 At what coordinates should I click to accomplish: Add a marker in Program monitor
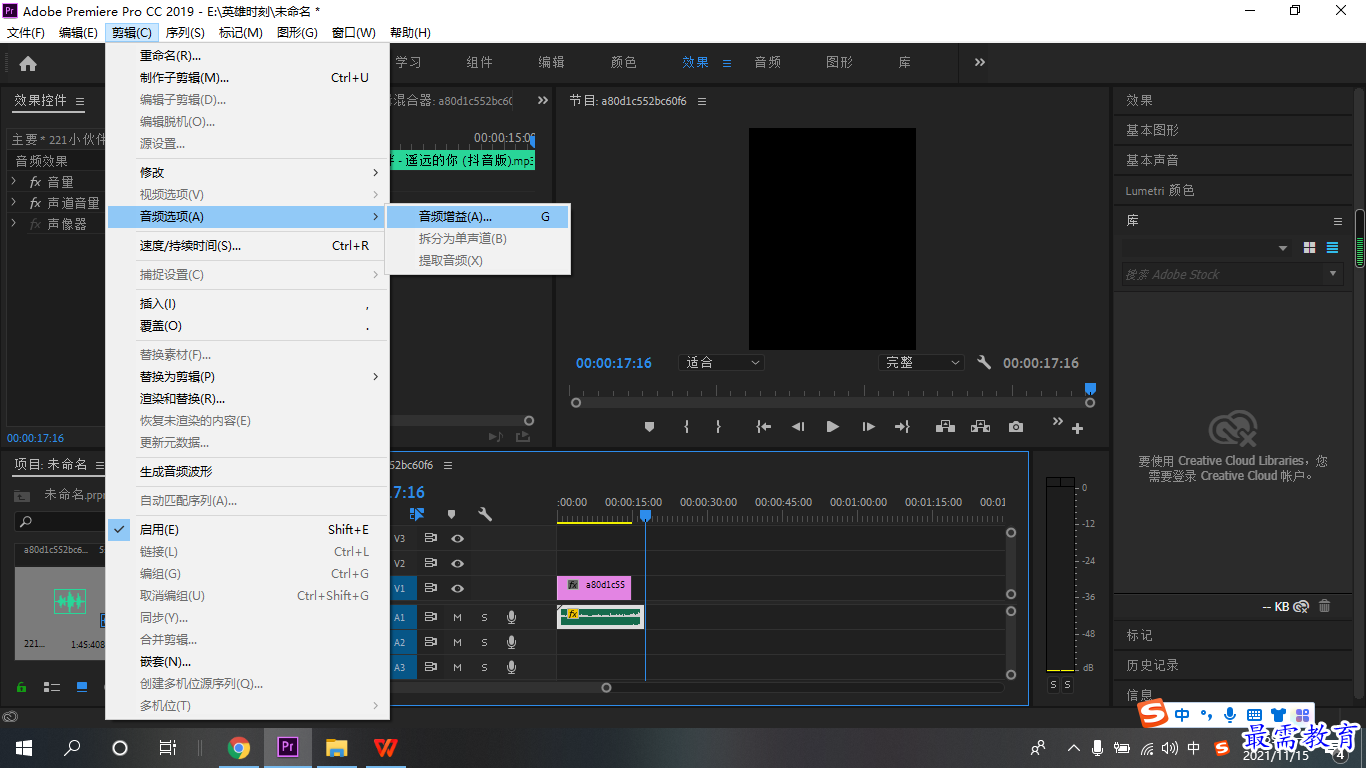(649, 427)
